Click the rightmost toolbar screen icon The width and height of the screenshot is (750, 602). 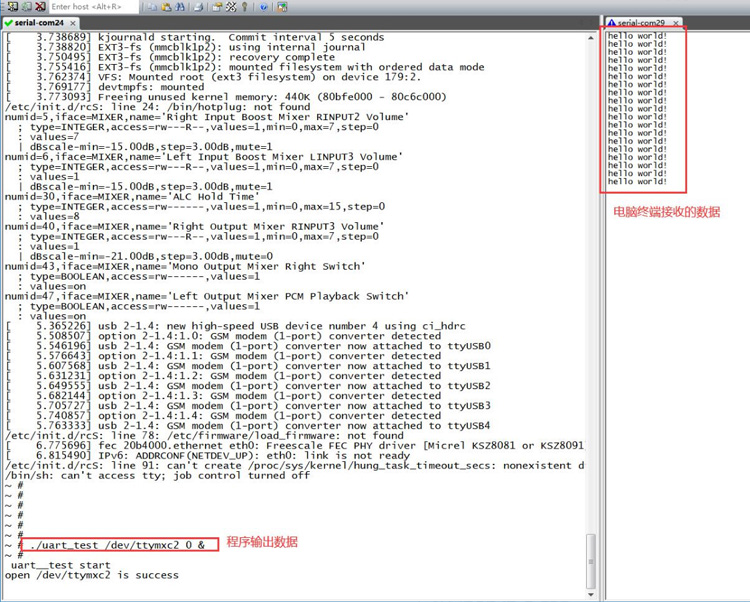point(283,7)
